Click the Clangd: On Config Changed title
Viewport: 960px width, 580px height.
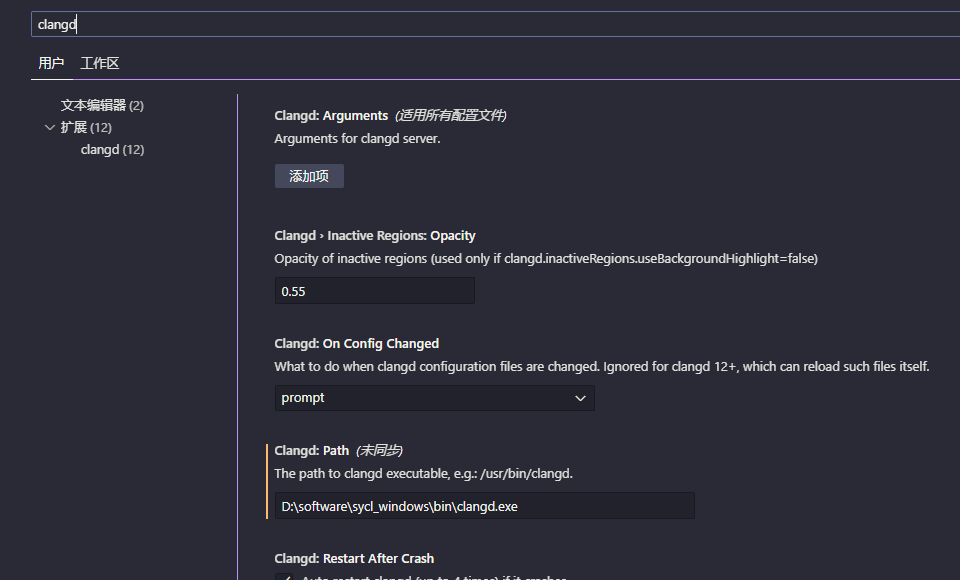click(x=356, y=344)
